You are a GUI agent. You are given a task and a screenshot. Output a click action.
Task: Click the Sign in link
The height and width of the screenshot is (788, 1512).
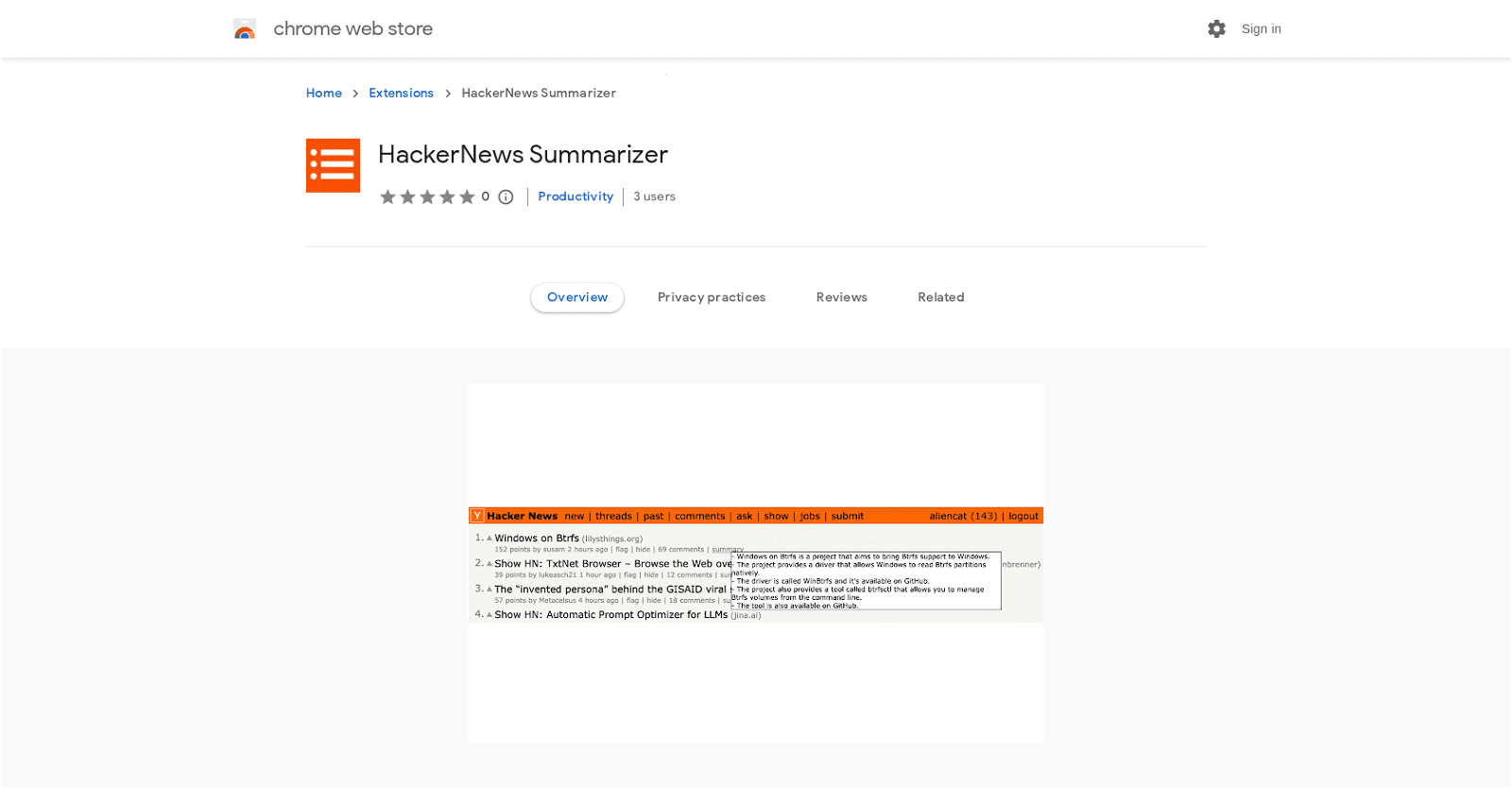click(1261, 28)
